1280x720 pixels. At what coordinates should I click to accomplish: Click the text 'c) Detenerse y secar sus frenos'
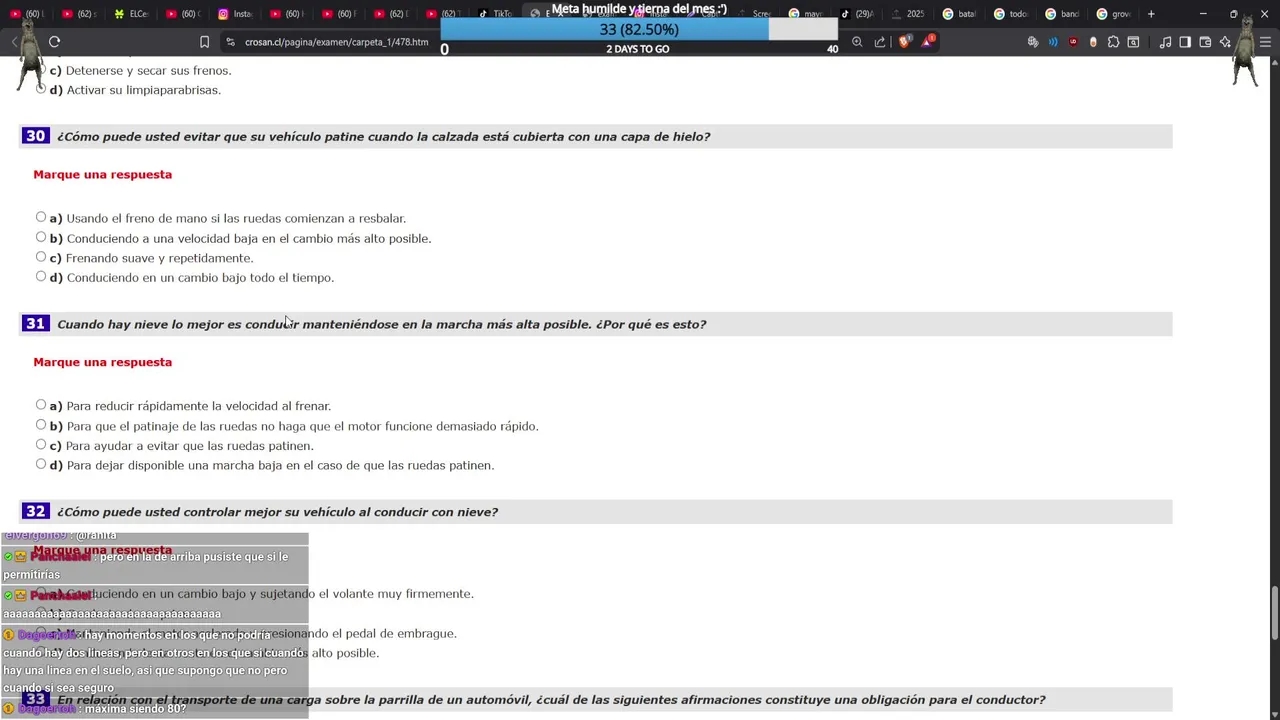[x=140, y=71]
